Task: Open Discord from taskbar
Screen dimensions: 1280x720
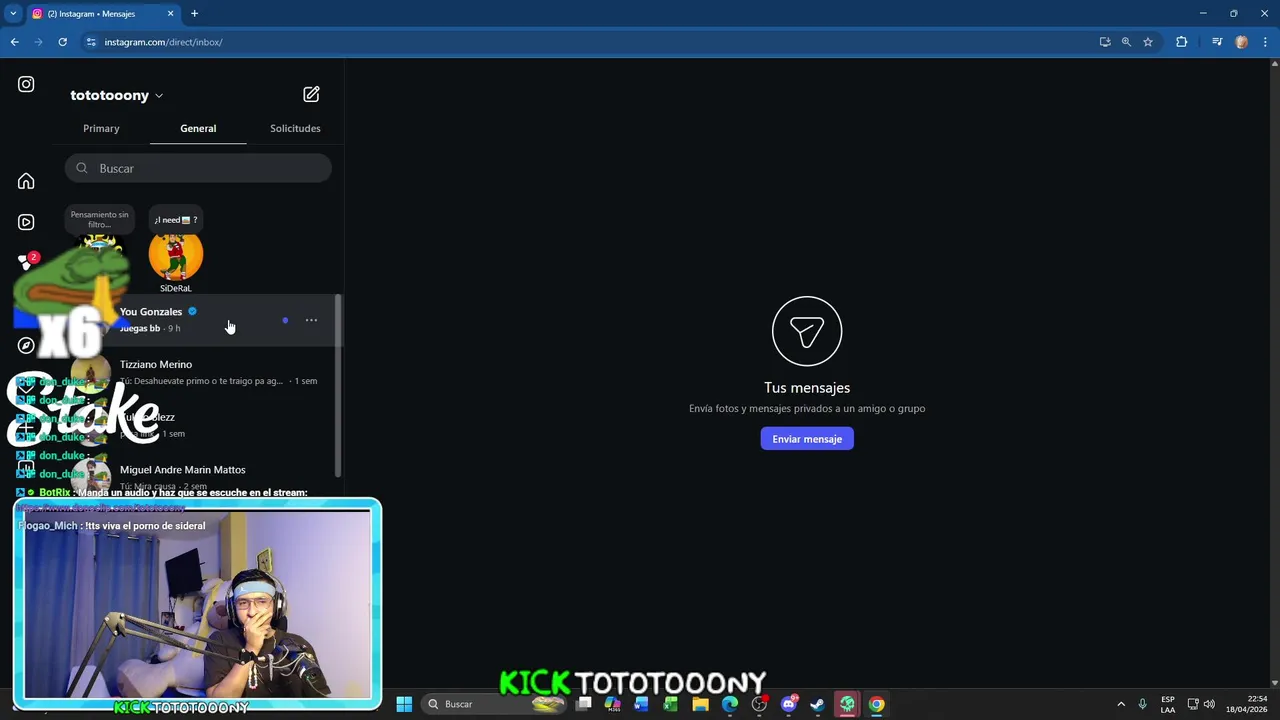Action: (789, 704)
